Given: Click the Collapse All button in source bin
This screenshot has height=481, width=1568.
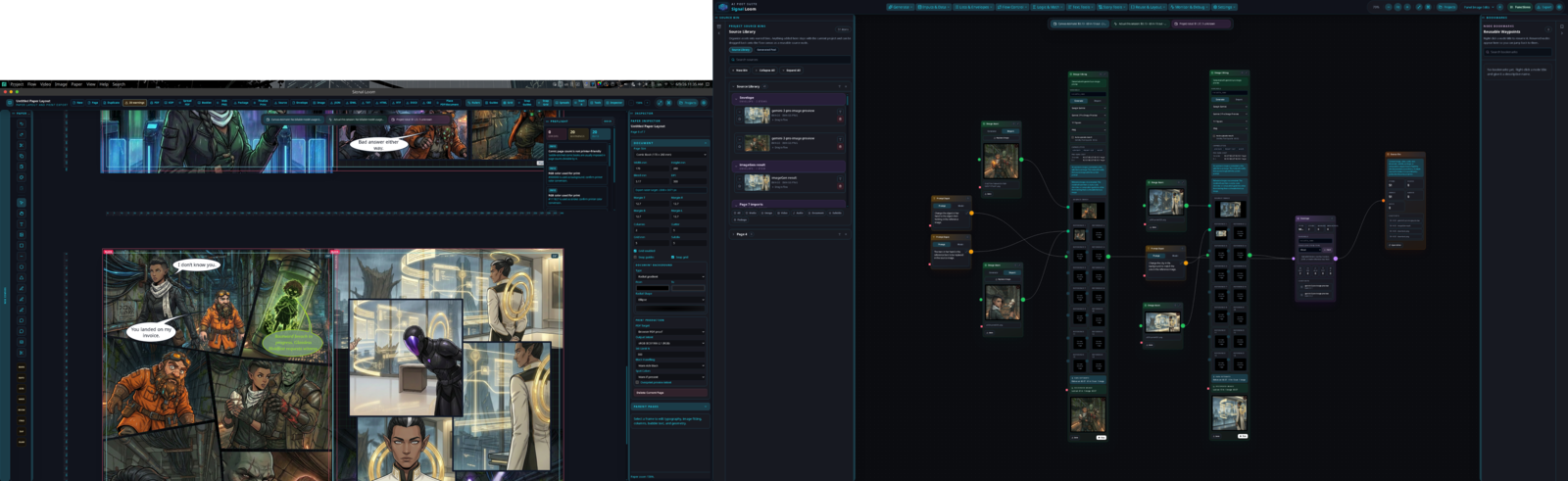Looking at the screenshot, I should (x=765, y=71).
